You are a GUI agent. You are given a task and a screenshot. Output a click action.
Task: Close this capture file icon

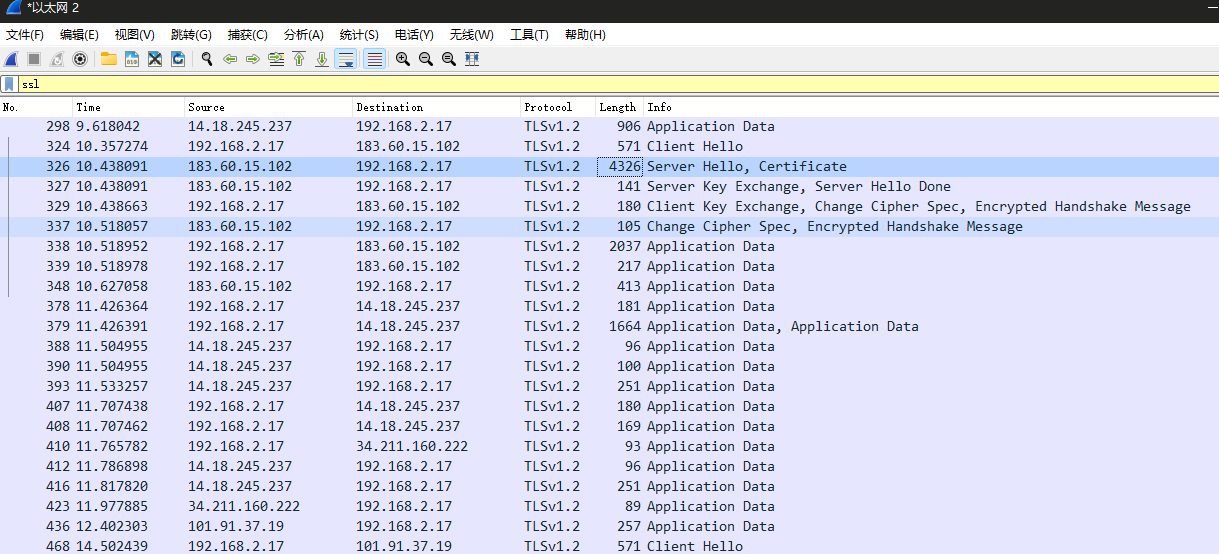[155, 59]
